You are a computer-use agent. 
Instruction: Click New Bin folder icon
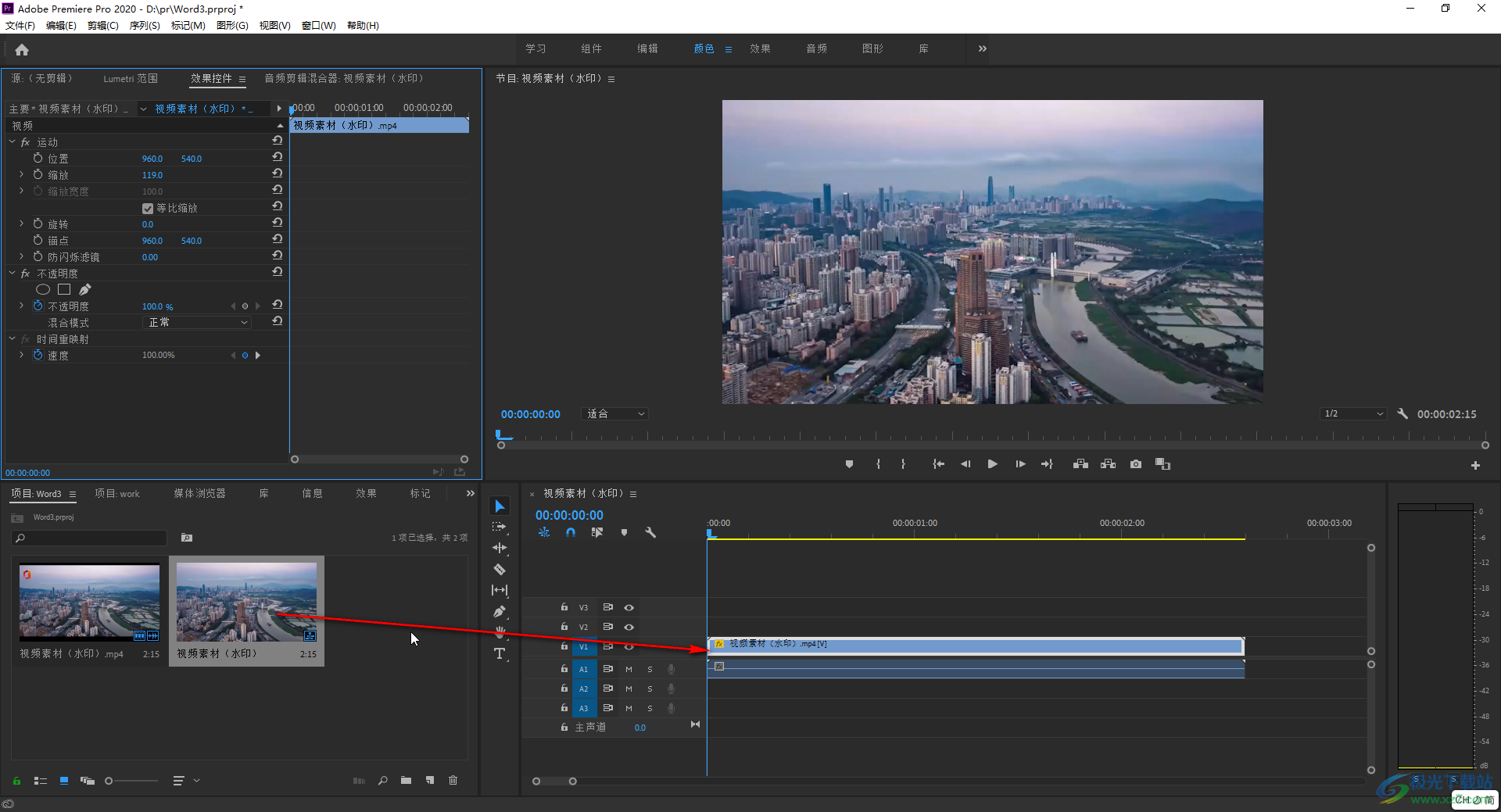pos(406,780)
